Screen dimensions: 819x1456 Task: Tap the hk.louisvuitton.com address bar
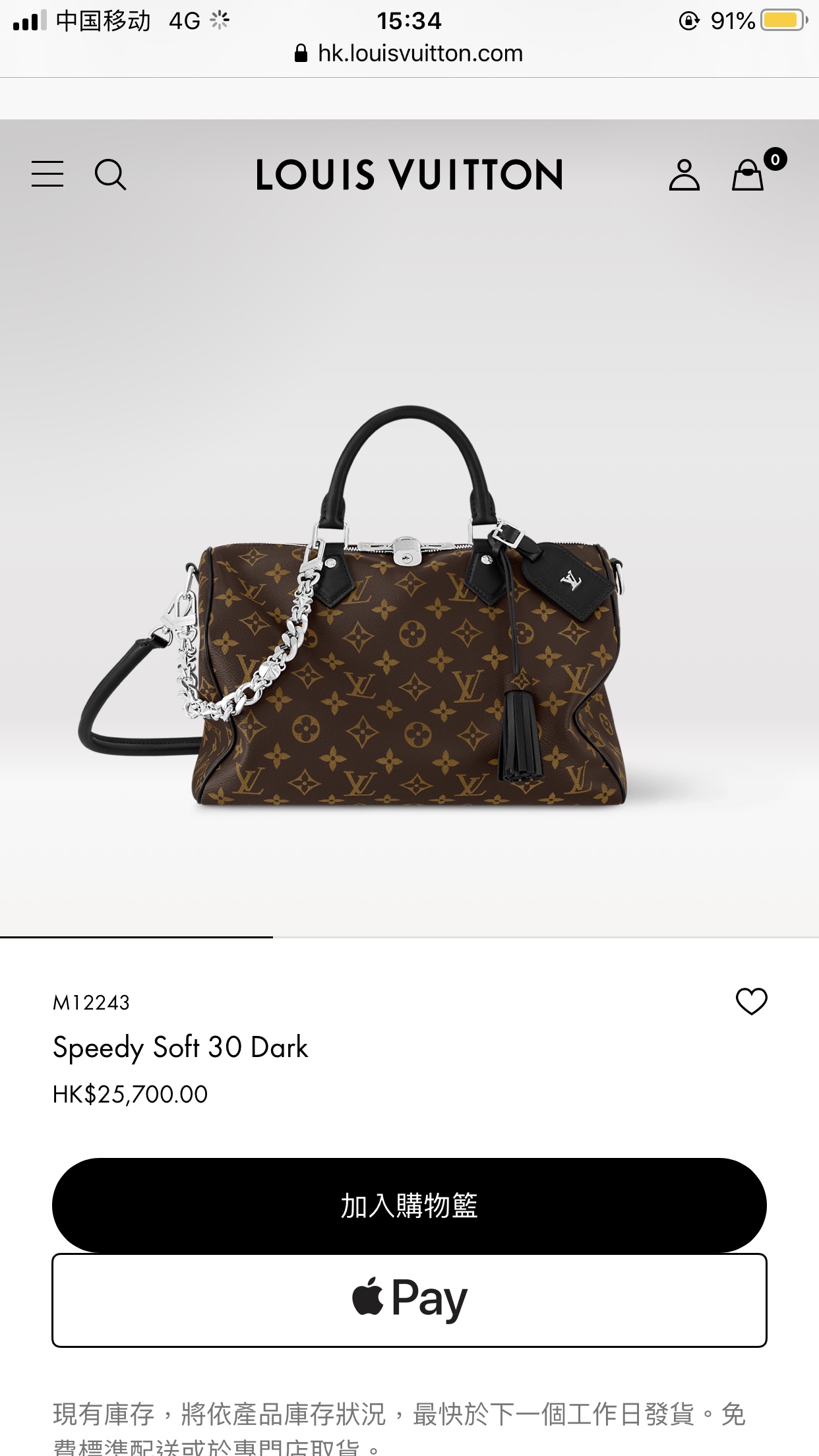pyautogui.click(x=409, y=53)
